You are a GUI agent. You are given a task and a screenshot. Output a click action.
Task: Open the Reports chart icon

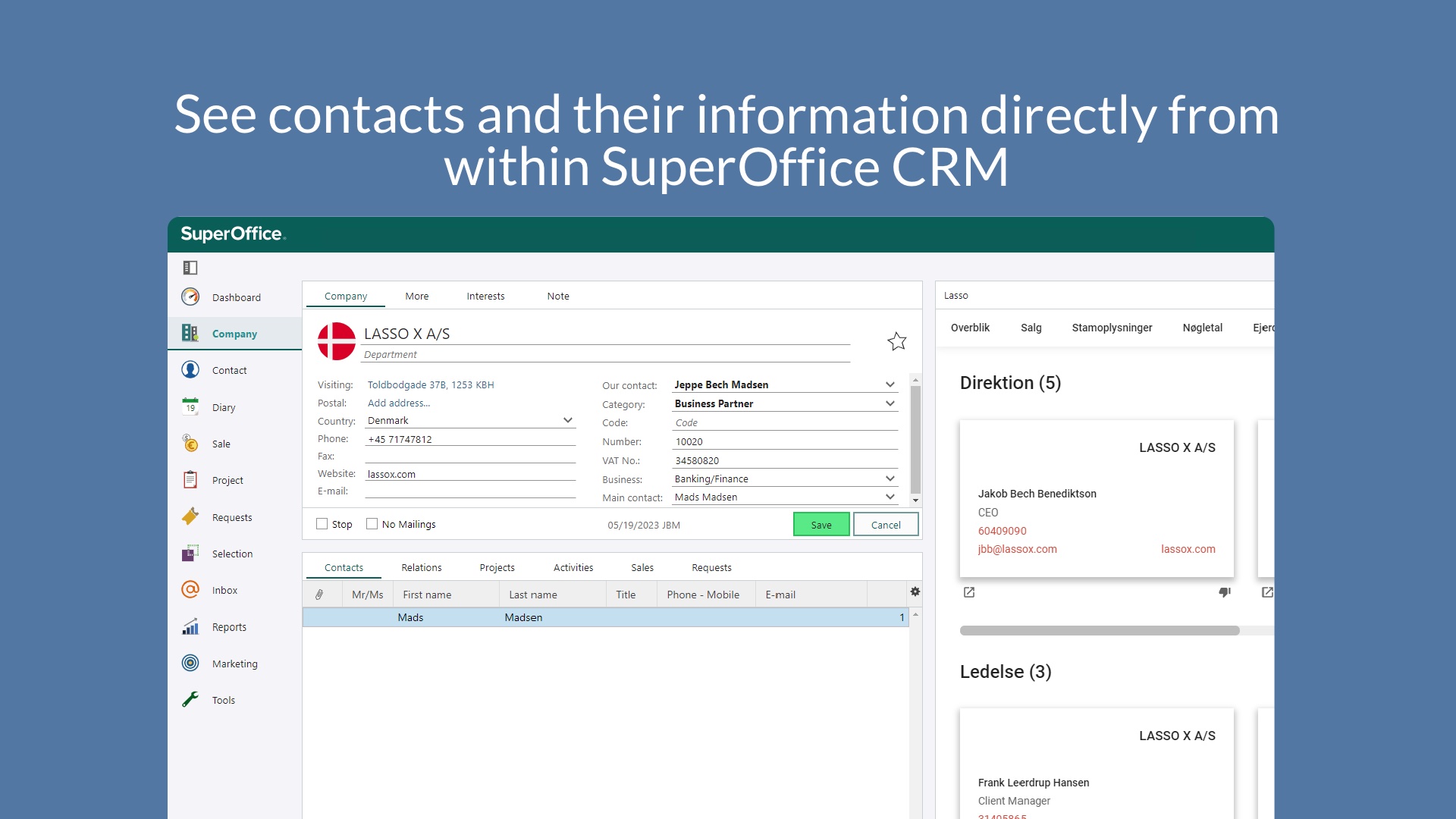pos(190,626)
